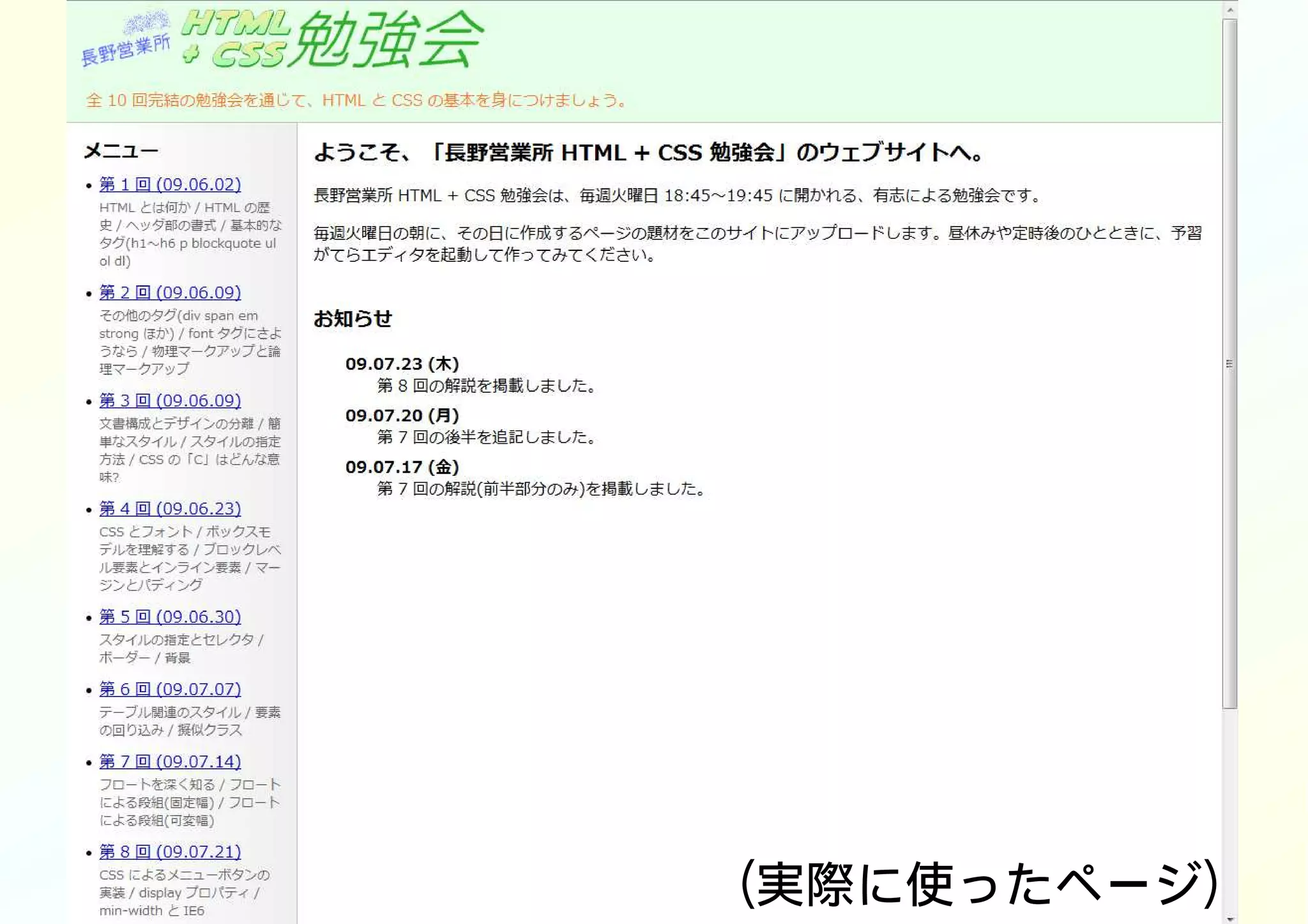Open the 第 5 回 (09.06.30) link
Viewport: 1308px width, 924px height.
(x=170, y=617)
